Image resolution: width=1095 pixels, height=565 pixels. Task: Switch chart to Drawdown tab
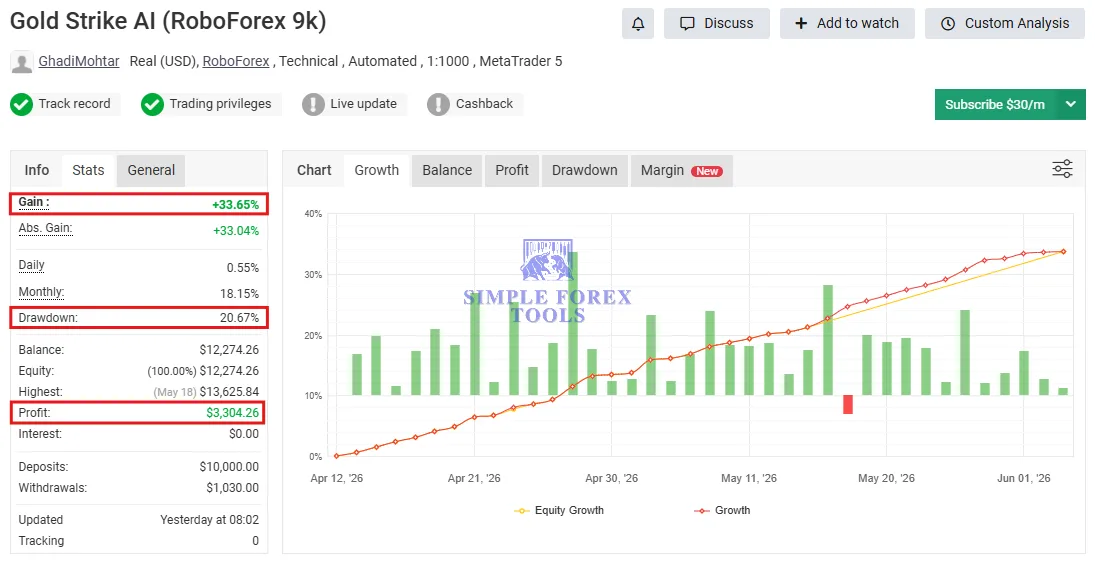[585, 170]
